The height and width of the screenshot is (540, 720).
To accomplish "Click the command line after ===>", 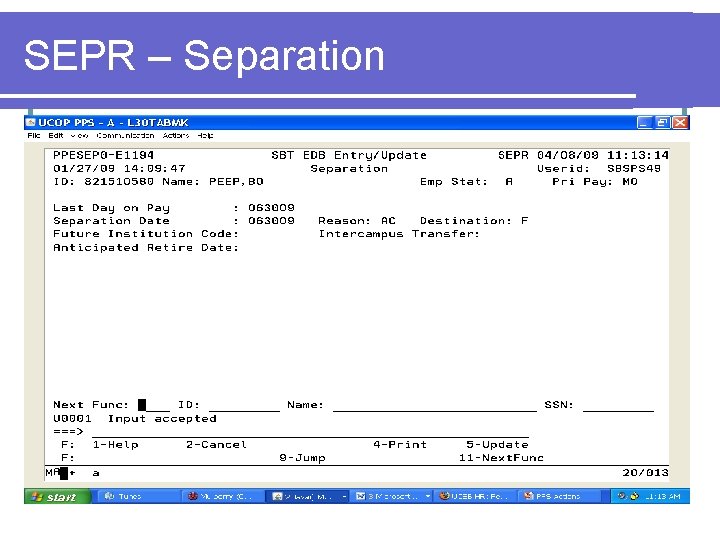I will point(310,432).
